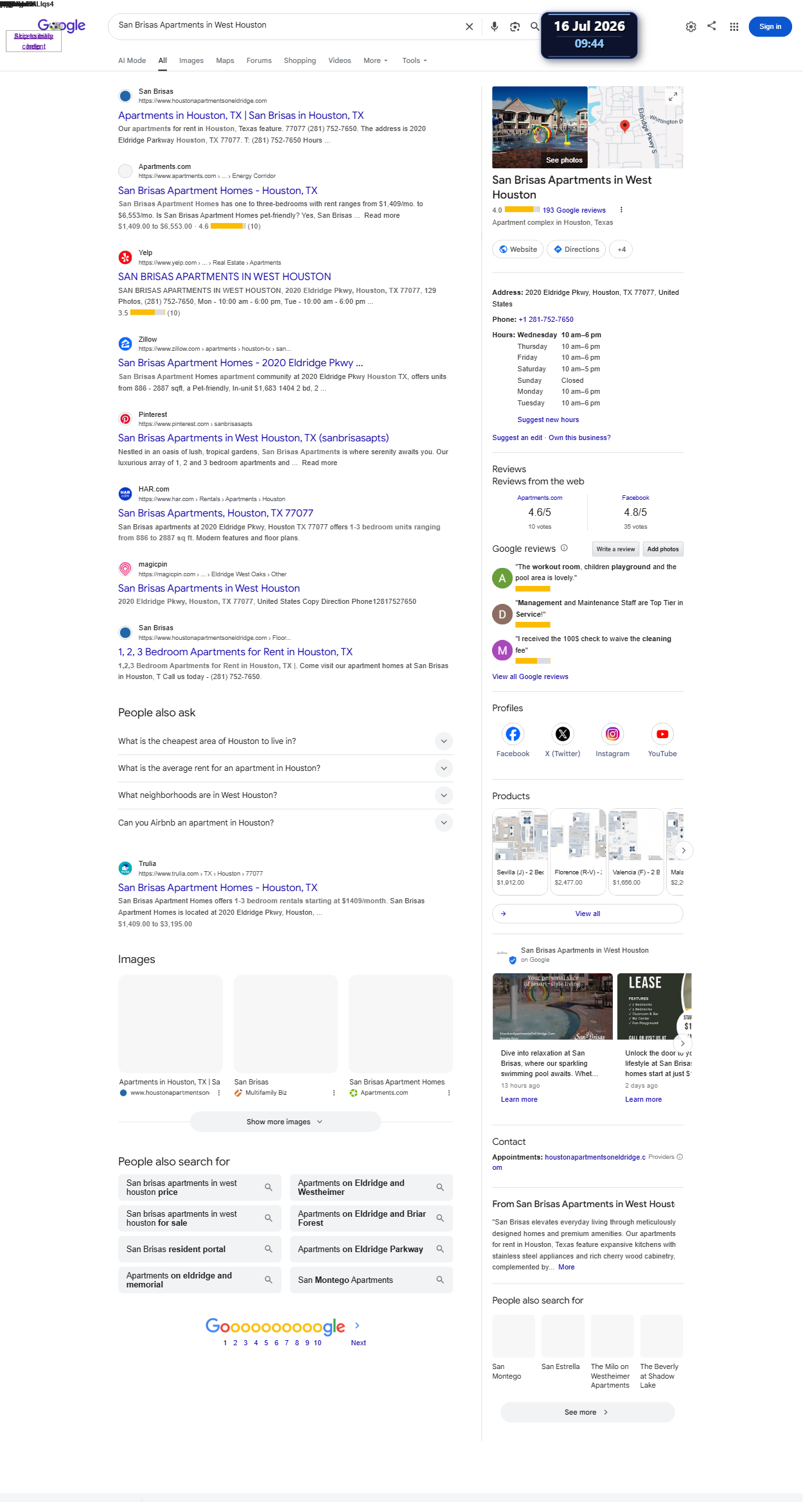This screenshot has width=812, height=1502.
Task: Start voice search with the microphone icon
Action: click(x=494, y=26)
